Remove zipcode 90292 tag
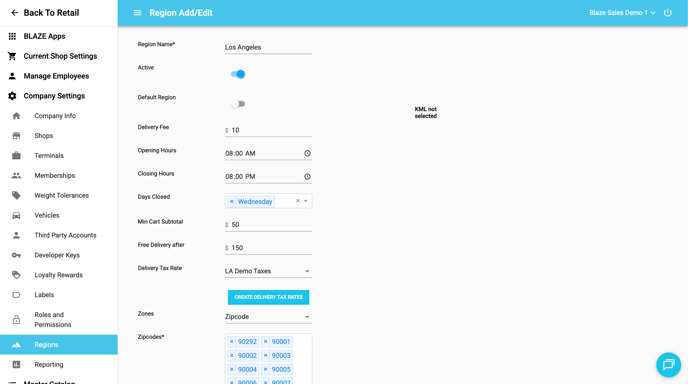Image resolution: width=688 pixels, height=384 pixels. click(232, 341)
